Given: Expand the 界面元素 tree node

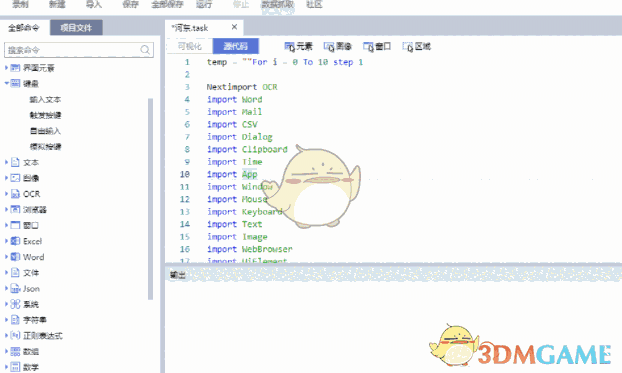Looking at the screenshot, I should pos(6,68).
